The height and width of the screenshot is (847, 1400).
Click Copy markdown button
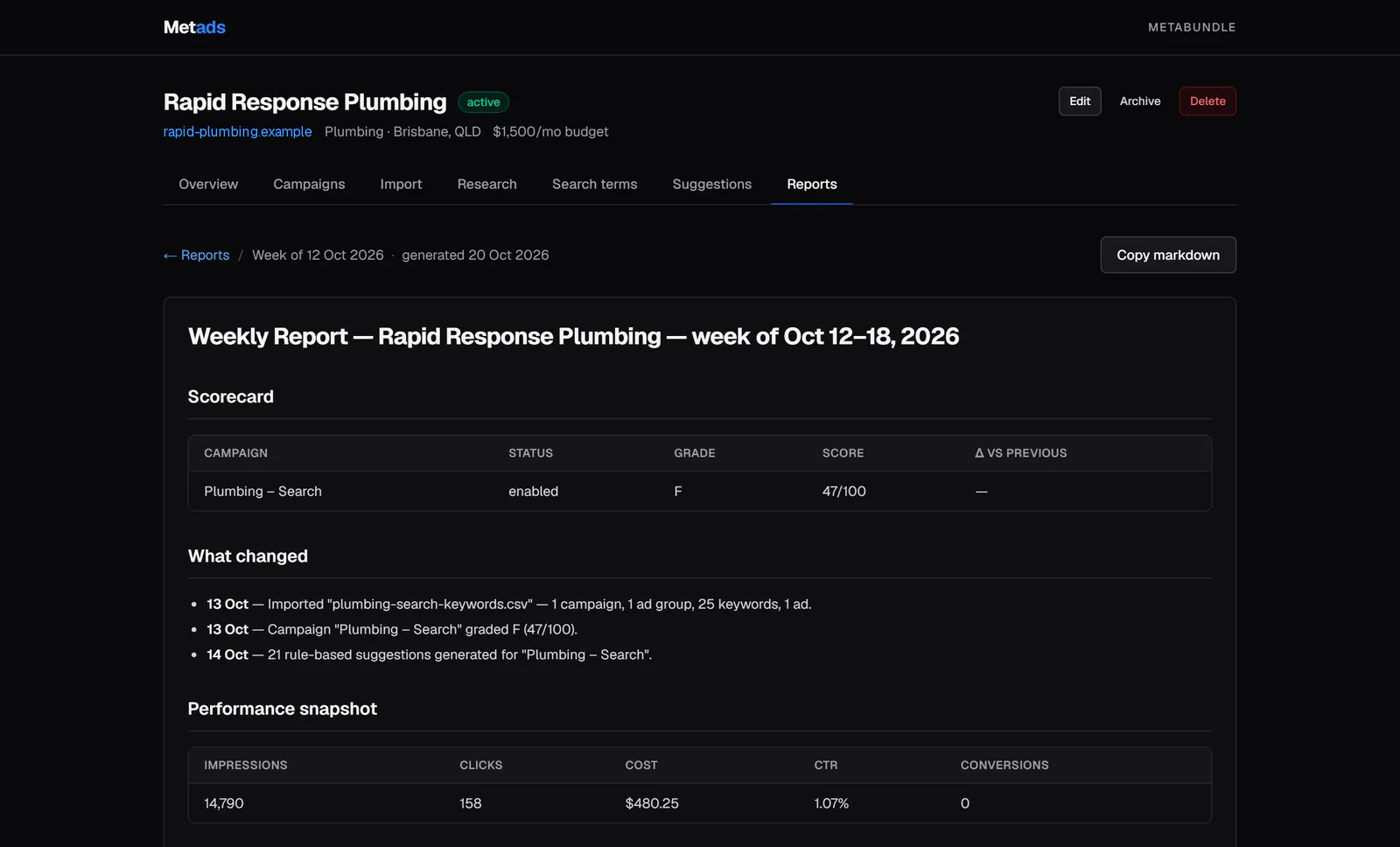(1168, 255)
